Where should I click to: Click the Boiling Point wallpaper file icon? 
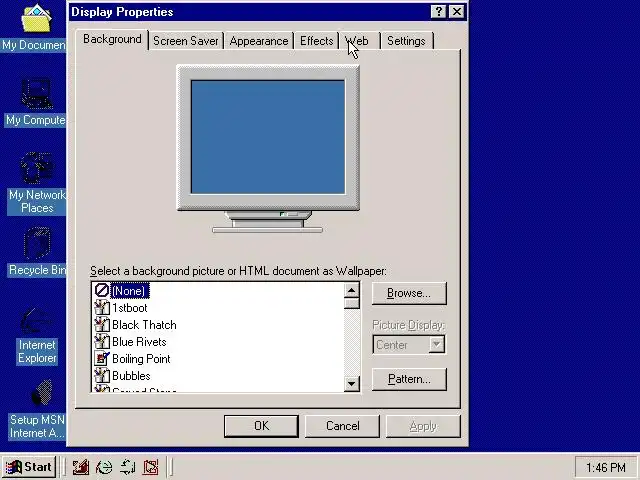[102, 358]
